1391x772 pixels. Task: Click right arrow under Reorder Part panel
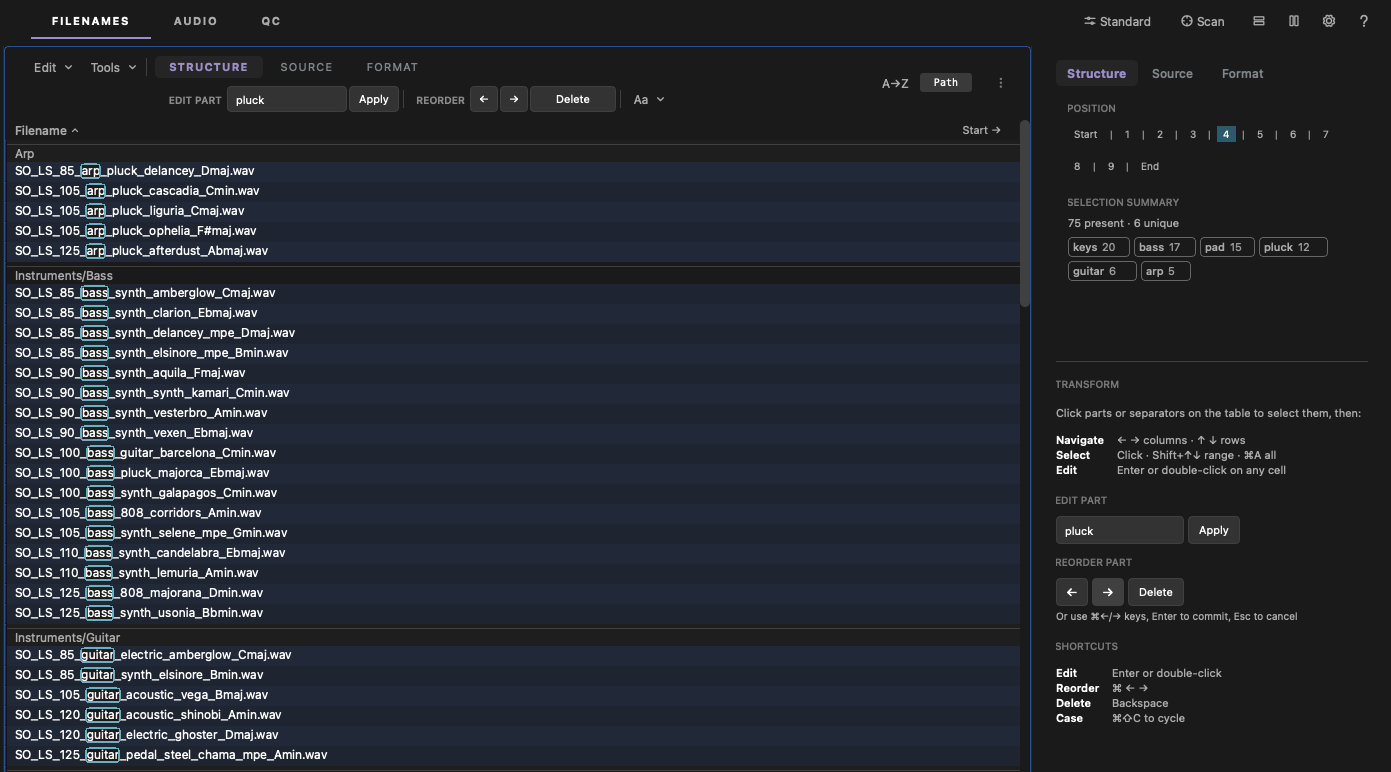[1108, 592]
